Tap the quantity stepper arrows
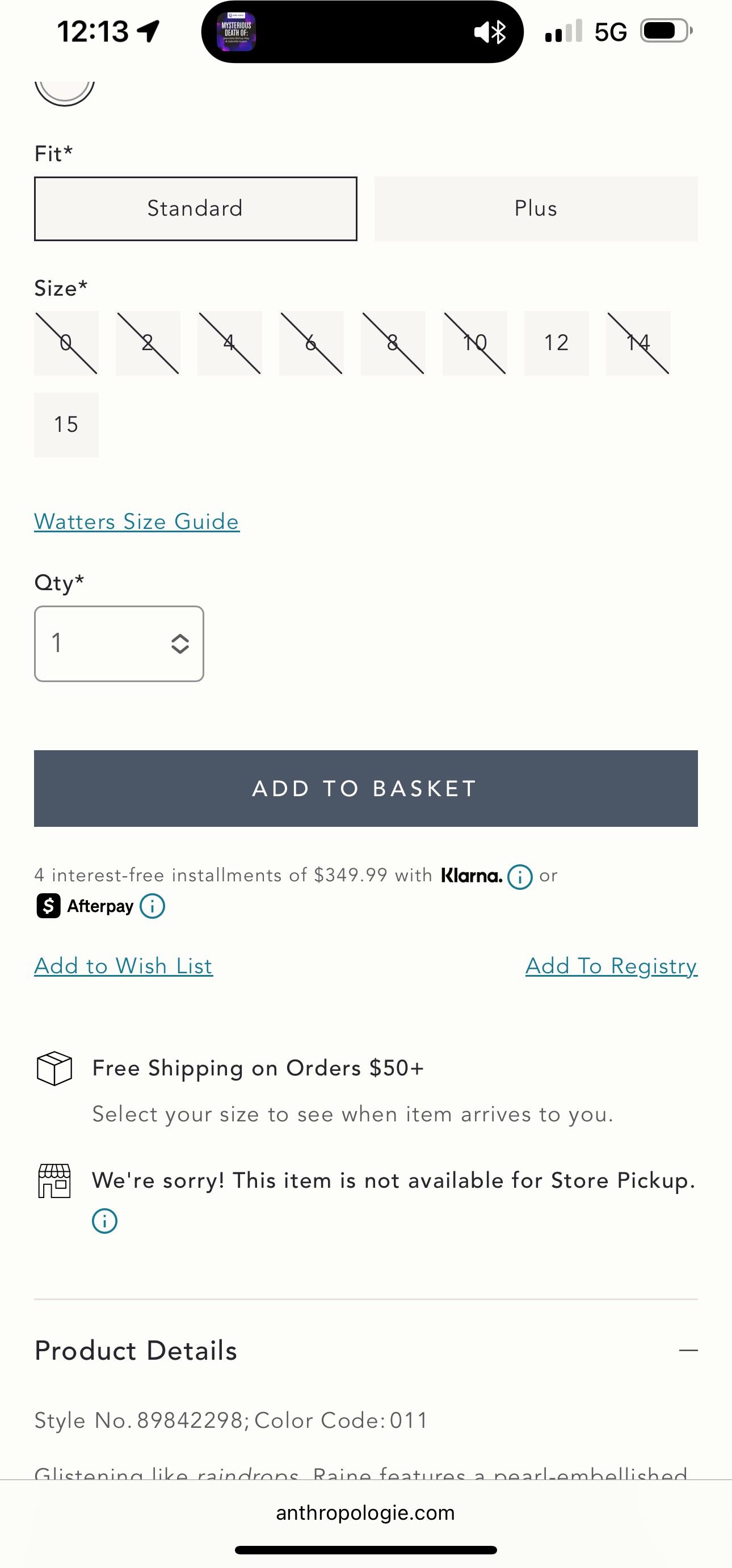Screen dimensions: 732x1568 point(180,644)
